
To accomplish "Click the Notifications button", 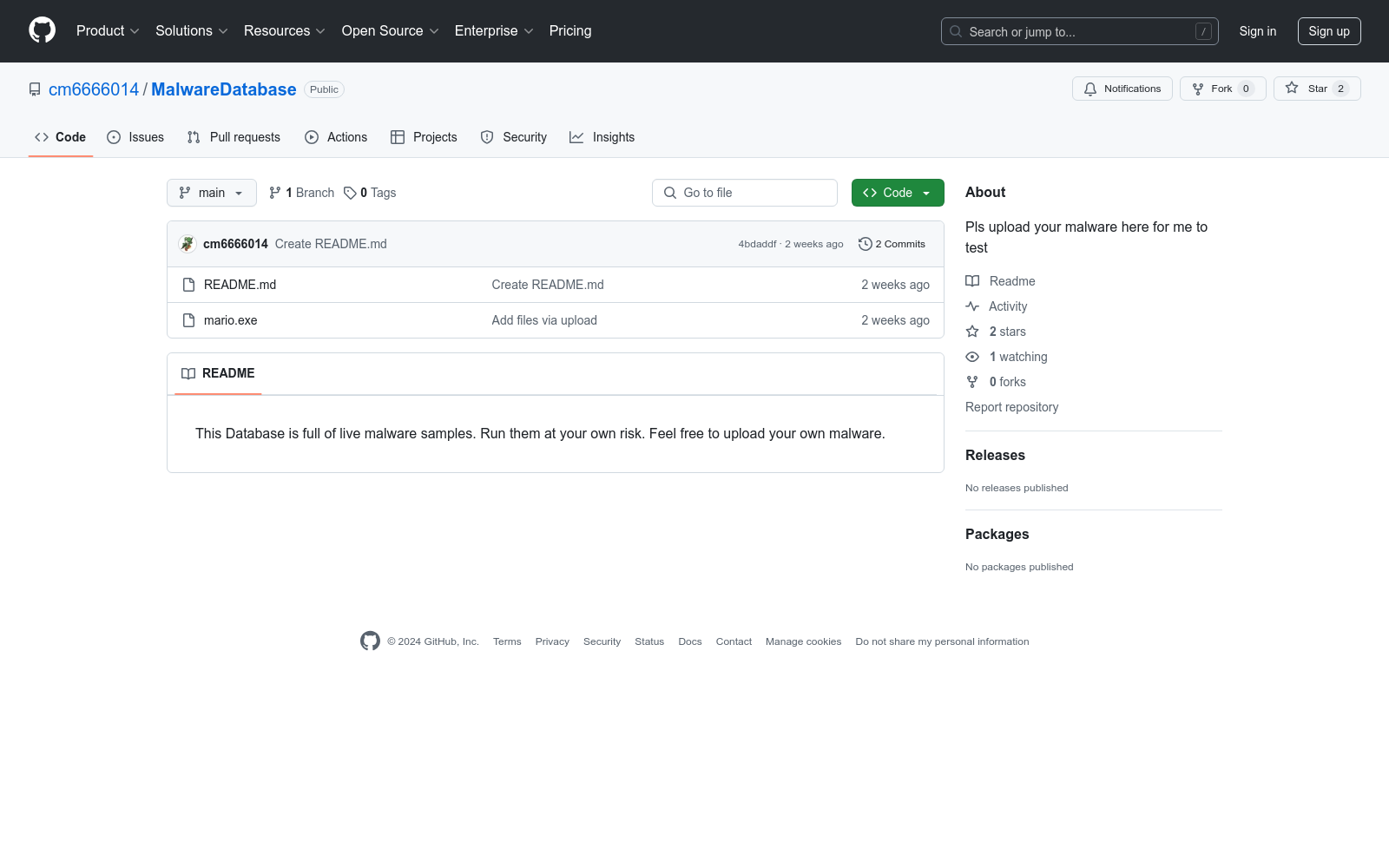I will (1122, 89).
